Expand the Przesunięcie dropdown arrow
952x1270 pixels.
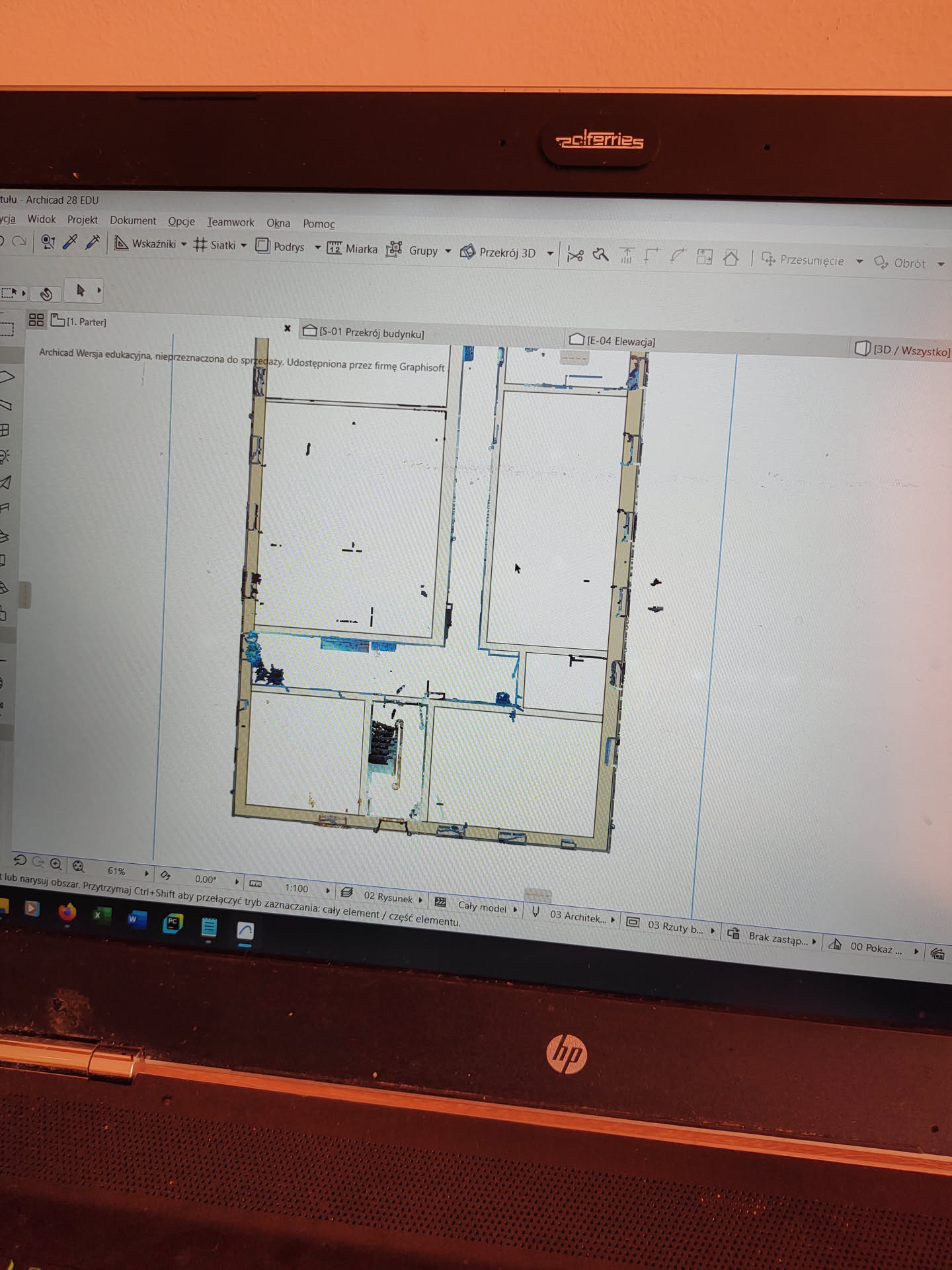point(859,261)
